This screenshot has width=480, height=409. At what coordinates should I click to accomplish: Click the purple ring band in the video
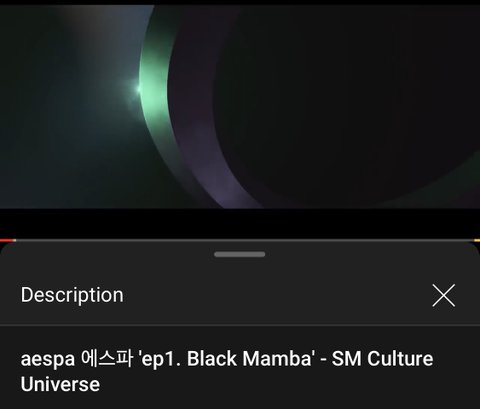click(x=200, y=133)
